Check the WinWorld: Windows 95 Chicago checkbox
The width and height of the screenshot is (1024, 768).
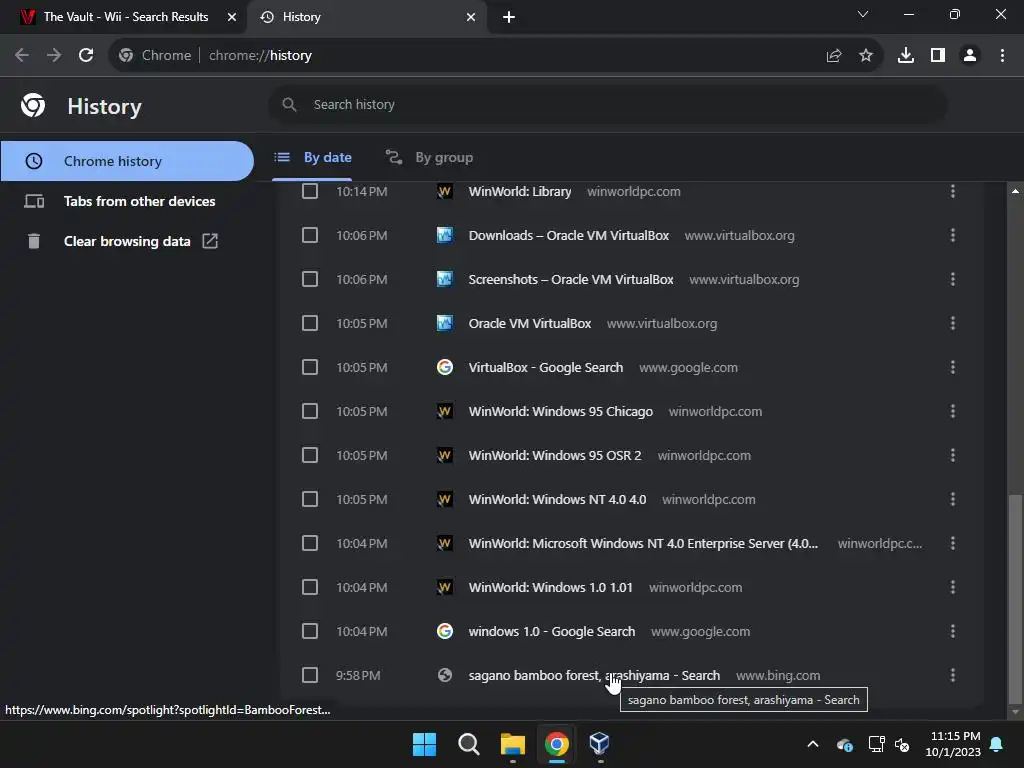pos(310,411)
